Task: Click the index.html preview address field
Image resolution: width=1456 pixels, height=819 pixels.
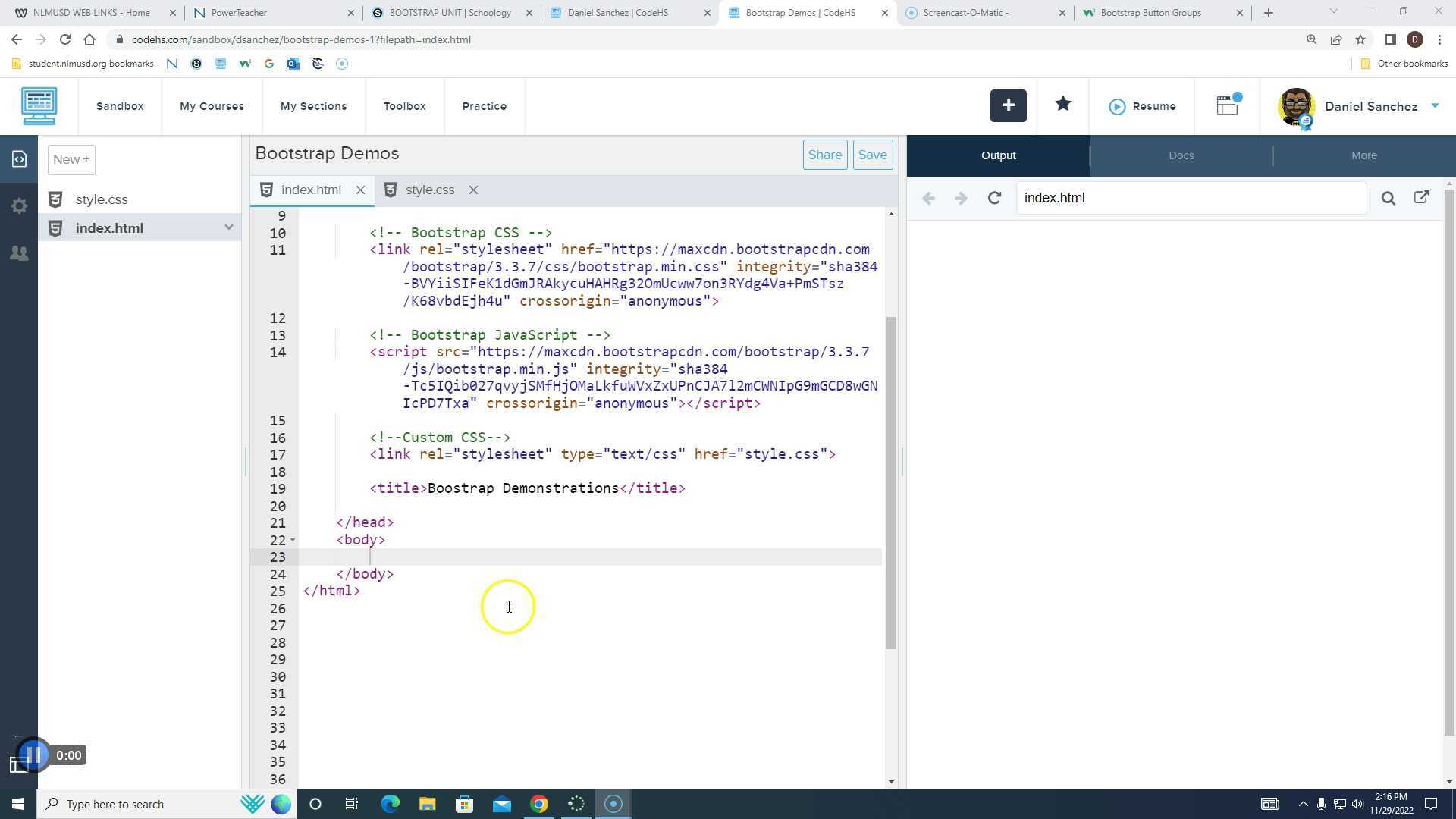Action: tap(1190, 199)
